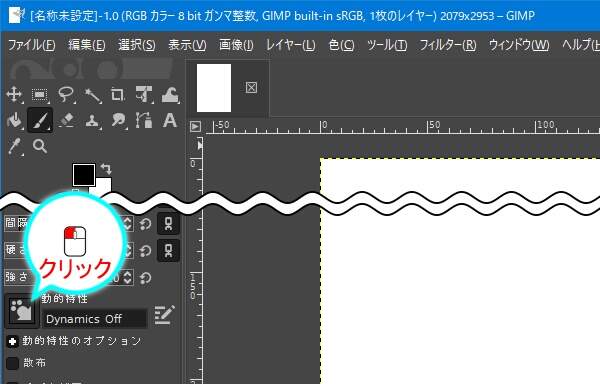600x384 pixels.
Task: Open the dynamics picker paw-icon button
Action: click(x=21, y=311)
